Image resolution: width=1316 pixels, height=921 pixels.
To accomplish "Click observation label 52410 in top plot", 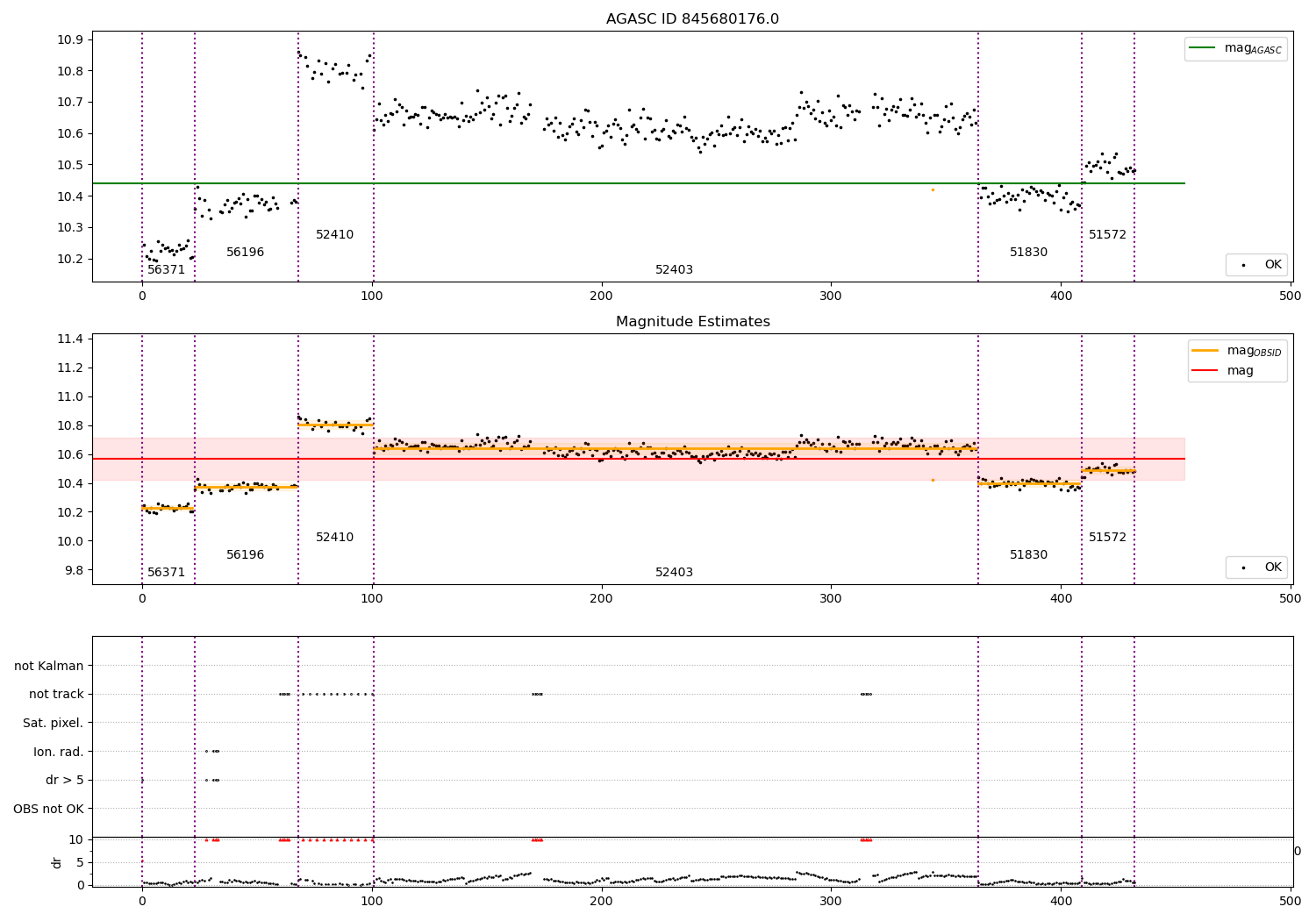I will pos(334,235).
